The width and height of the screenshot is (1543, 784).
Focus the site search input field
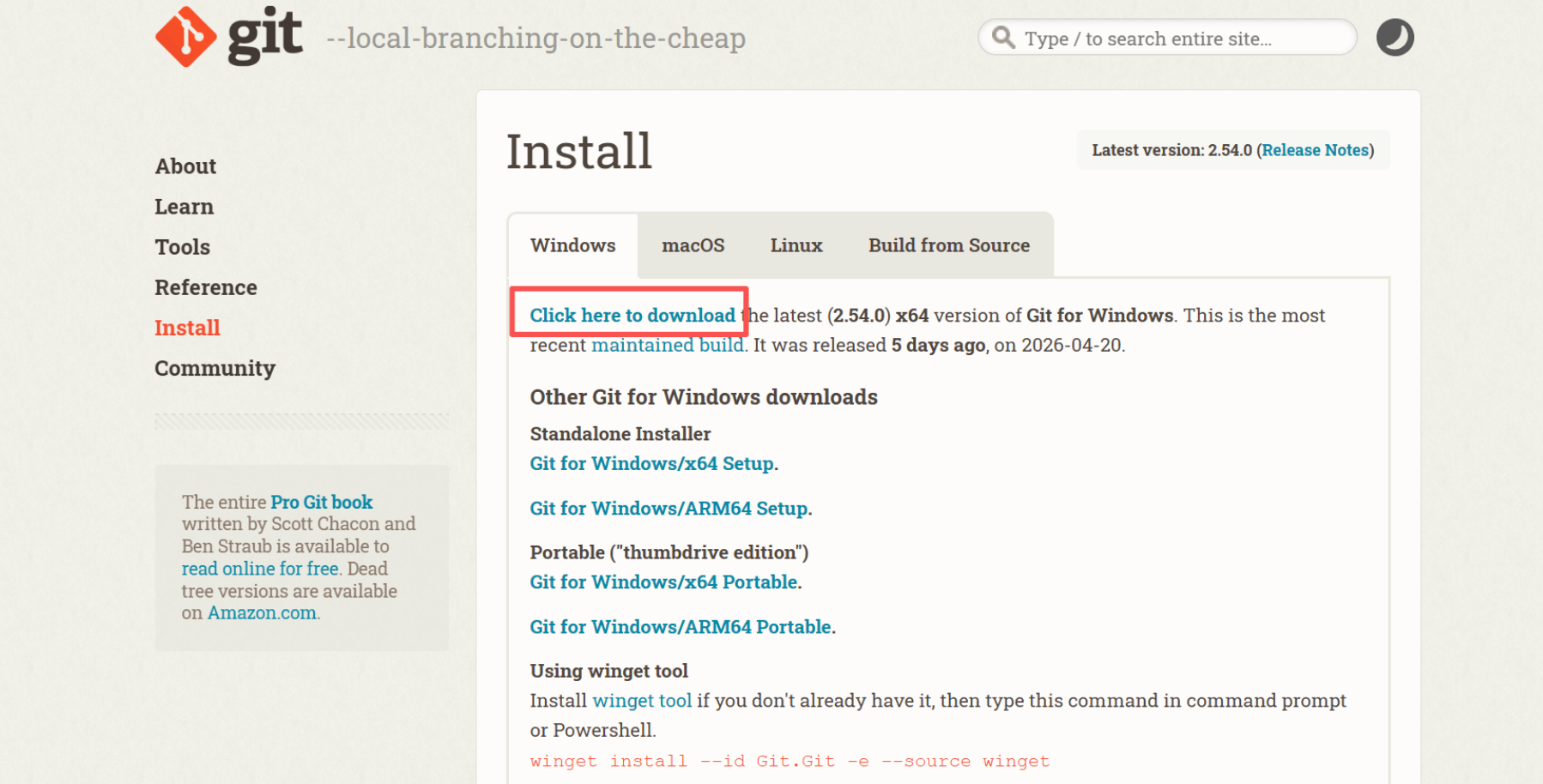point(1167,38)
